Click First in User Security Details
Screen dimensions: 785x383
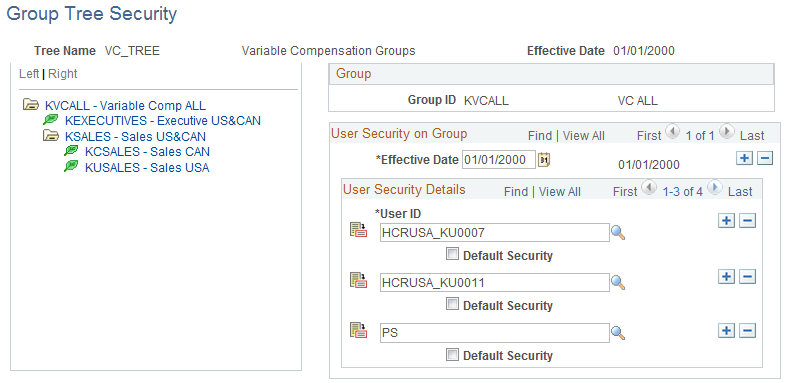[x=626, y=192]
